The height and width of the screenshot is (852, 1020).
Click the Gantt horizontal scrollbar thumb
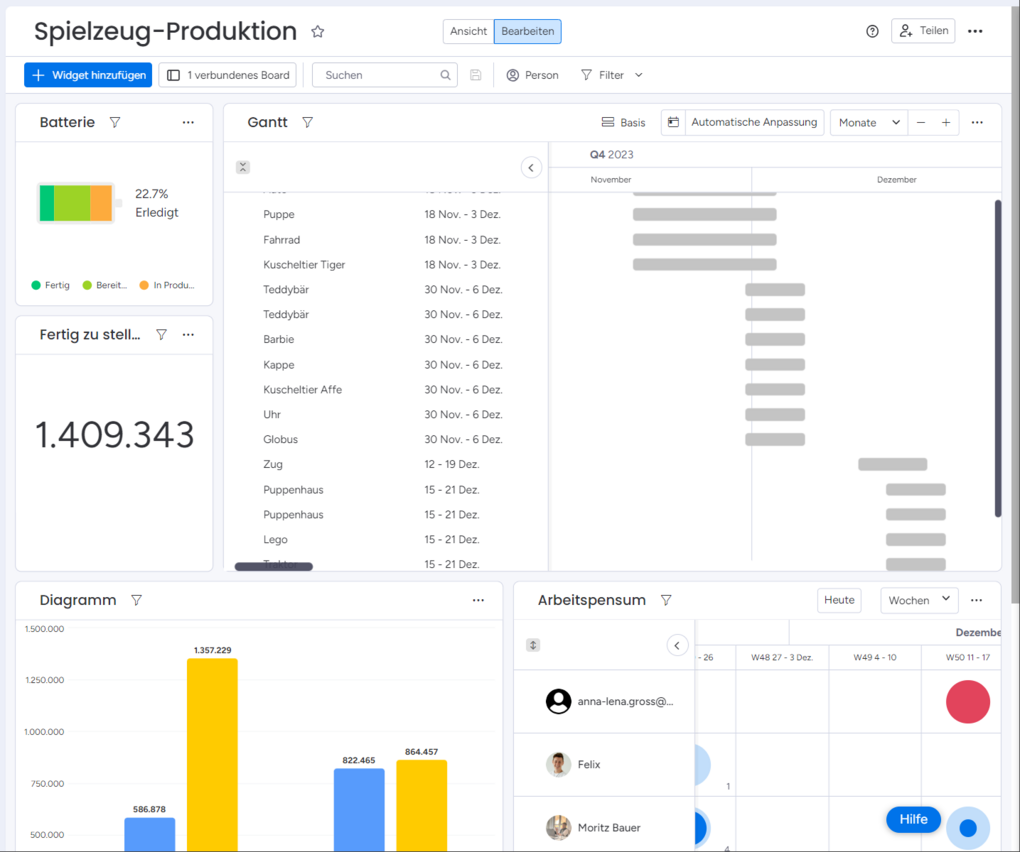(274, 566)
